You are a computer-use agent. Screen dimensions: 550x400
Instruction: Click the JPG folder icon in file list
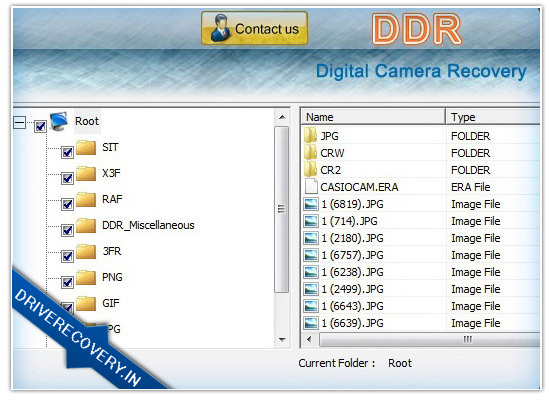(310, 135)
